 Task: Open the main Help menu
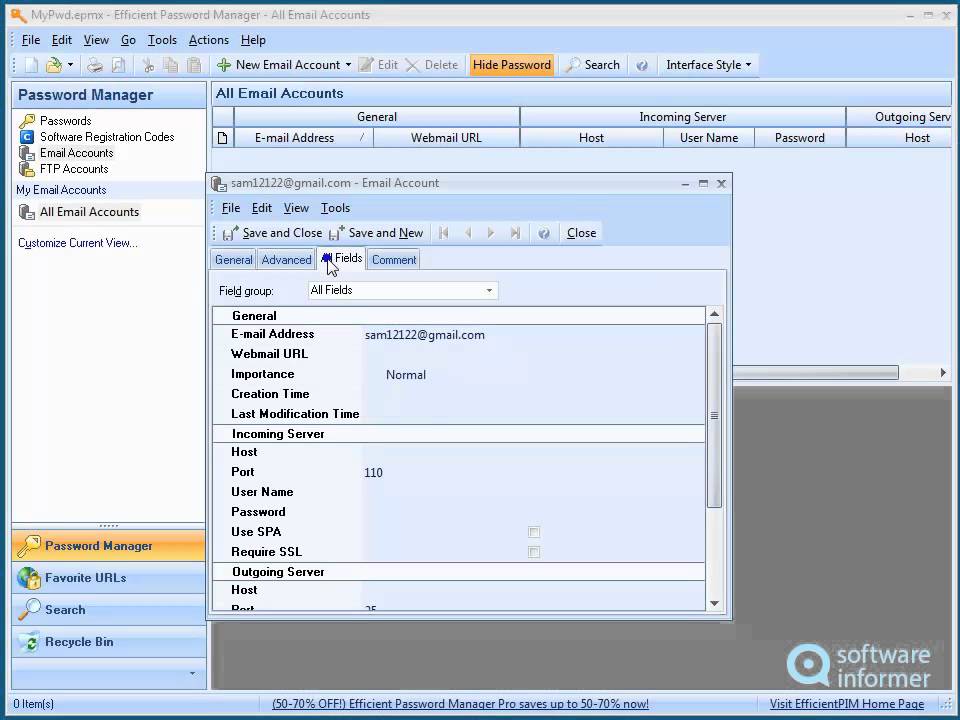(x=253, y=40)
